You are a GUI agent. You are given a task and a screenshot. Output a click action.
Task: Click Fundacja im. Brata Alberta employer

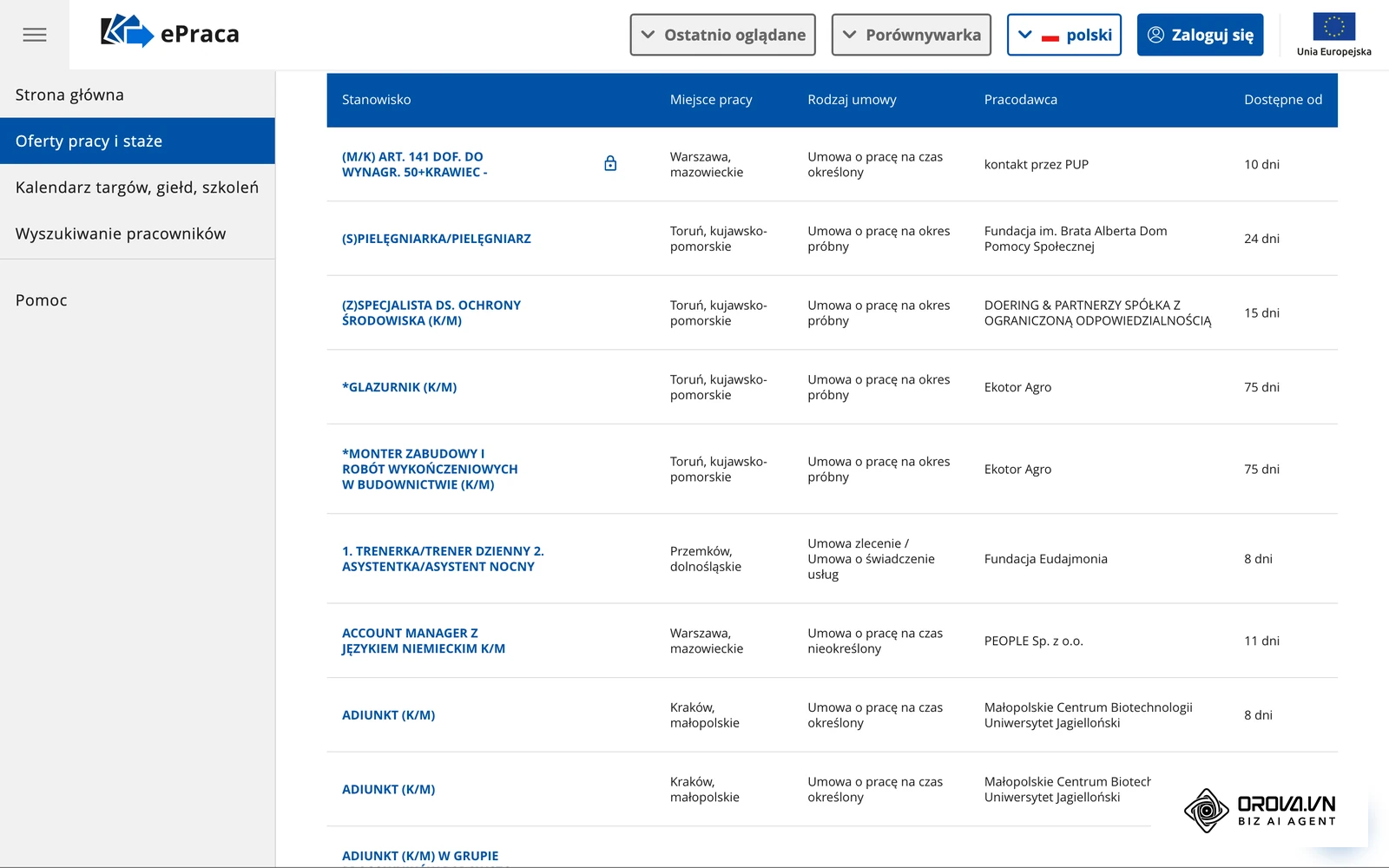tap(1076, 239)
